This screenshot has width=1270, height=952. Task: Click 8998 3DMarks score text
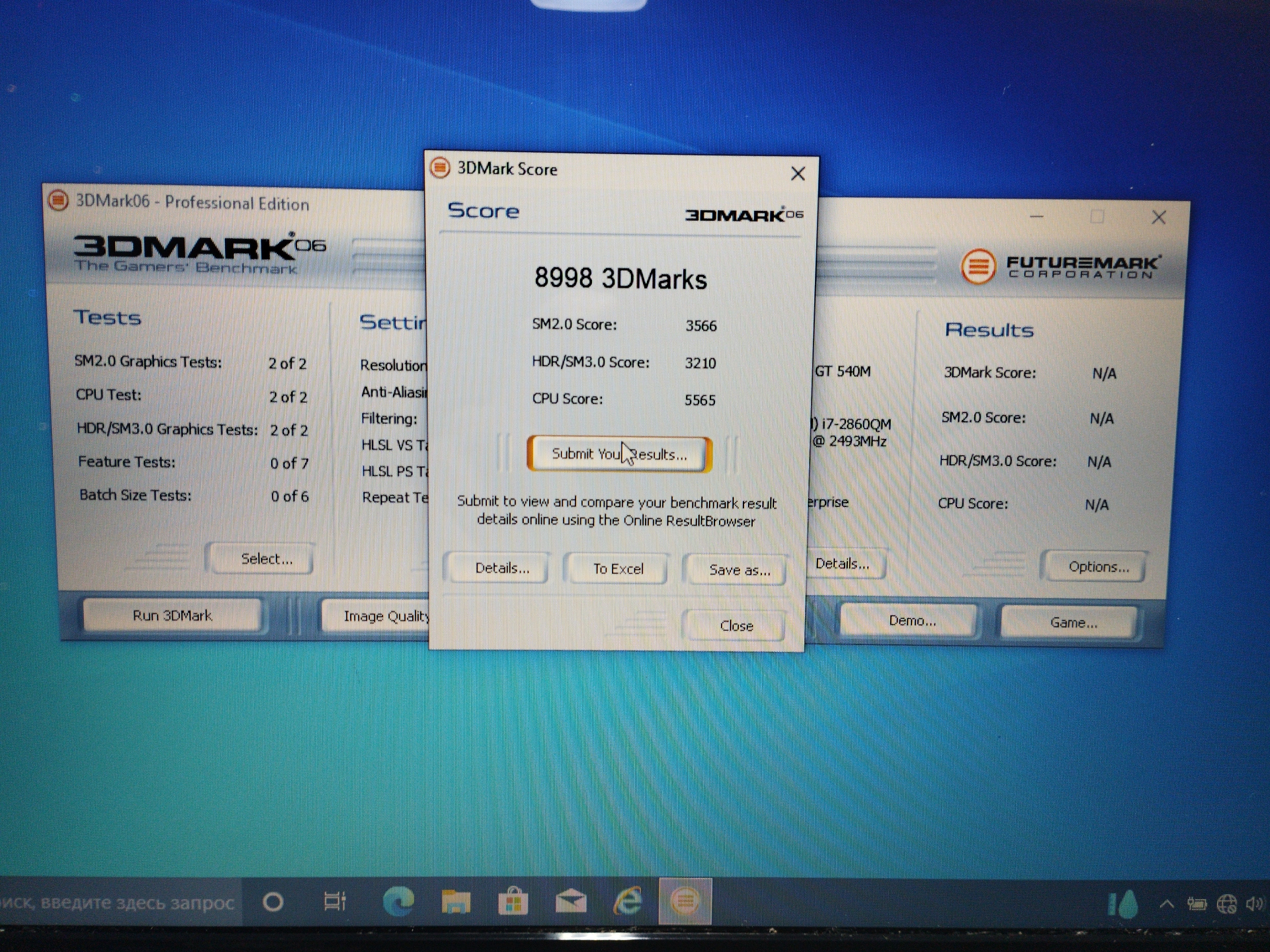tap(620, 278)
